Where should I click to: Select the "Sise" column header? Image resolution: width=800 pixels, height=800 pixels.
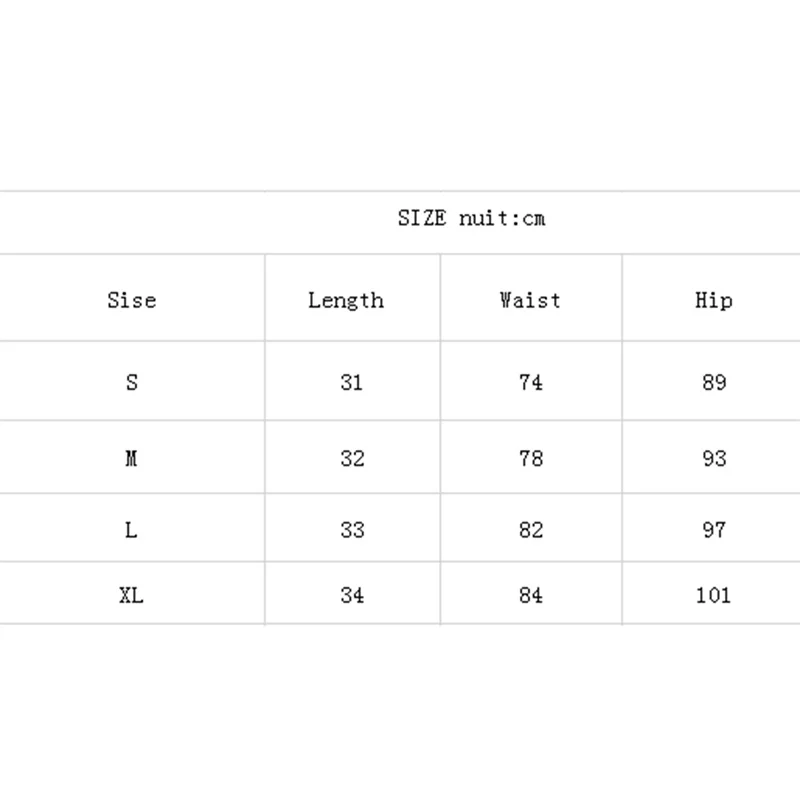132,300
